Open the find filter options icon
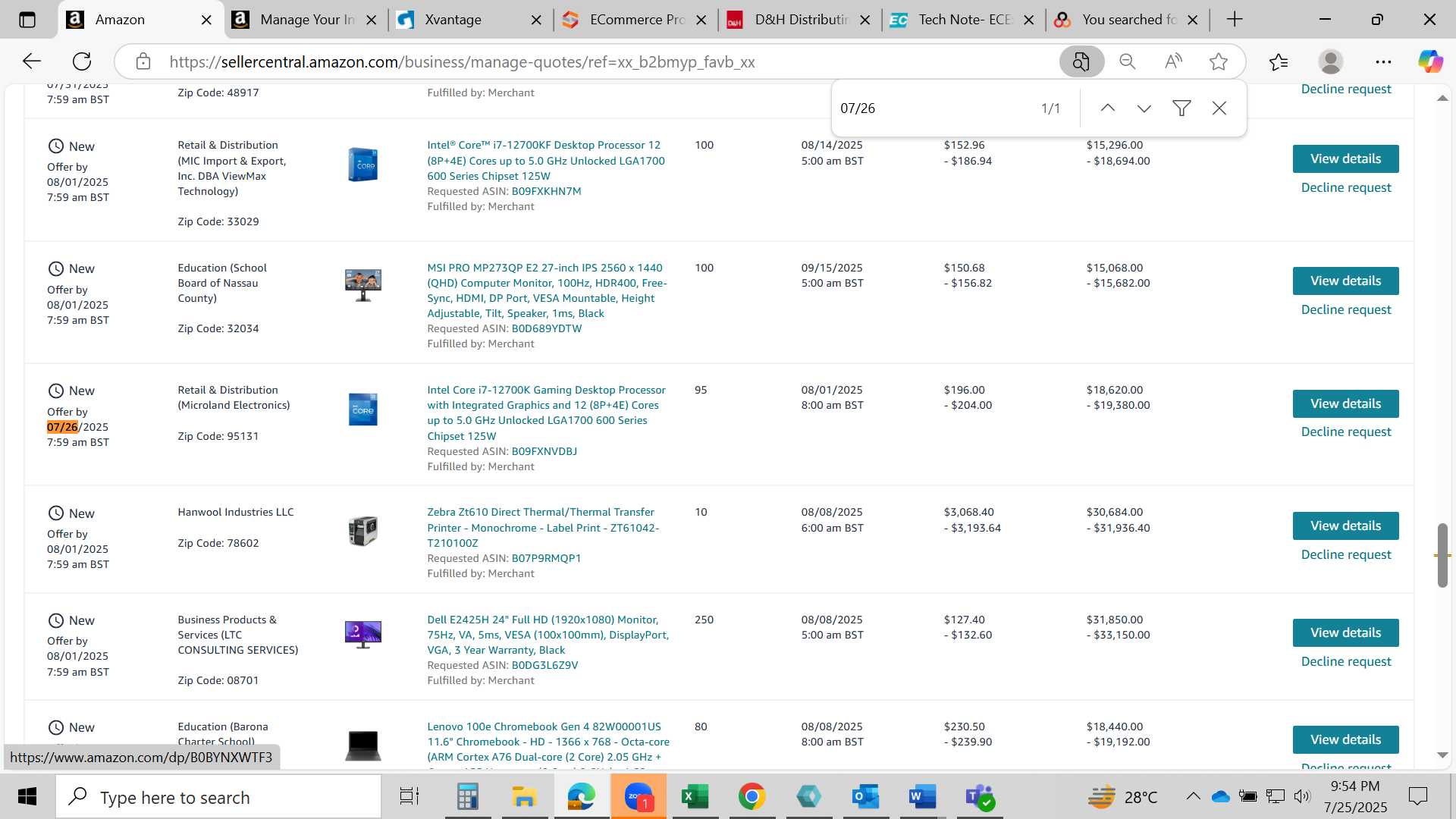Image resolution: width=1456 pixels, height=819 pixels. 1181,108
